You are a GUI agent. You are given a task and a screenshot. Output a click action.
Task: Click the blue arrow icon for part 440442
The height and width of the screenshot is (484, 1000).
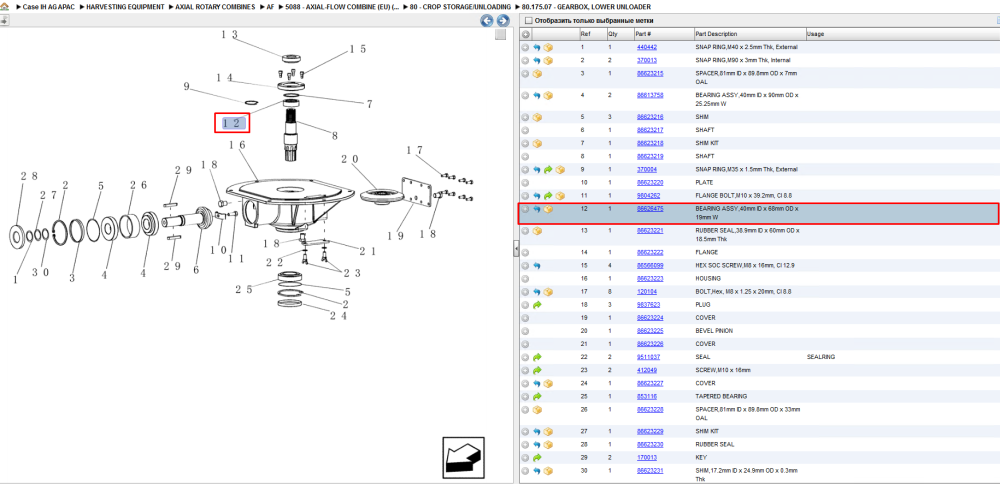pyautogui.click(x=537, y=48)
